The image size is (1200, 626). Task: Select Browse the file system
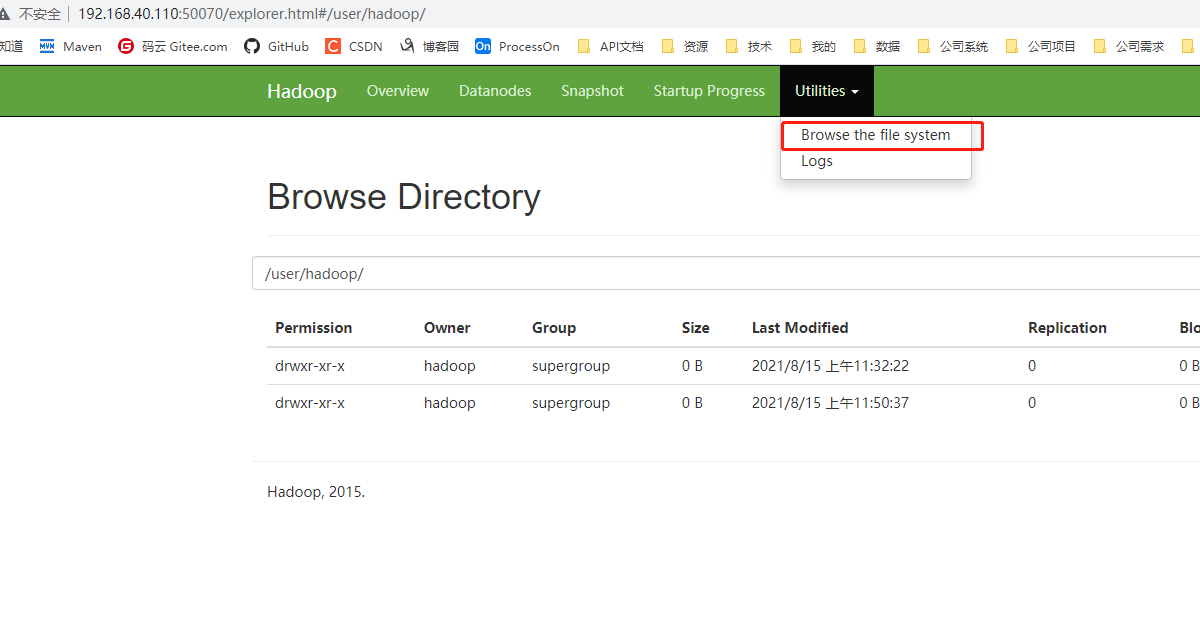[x=876, y=135]
